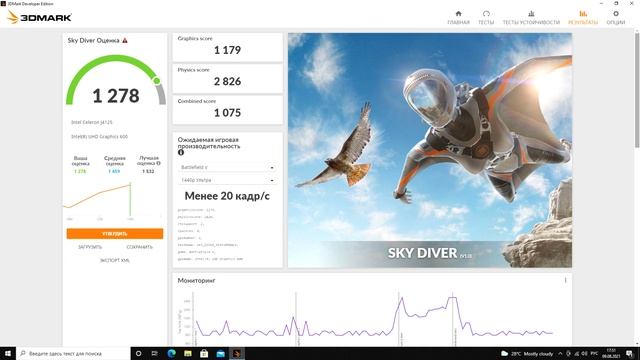Click the 3DMark taskbar icon
Screen dimensions: 640x360
pos(237,353)
